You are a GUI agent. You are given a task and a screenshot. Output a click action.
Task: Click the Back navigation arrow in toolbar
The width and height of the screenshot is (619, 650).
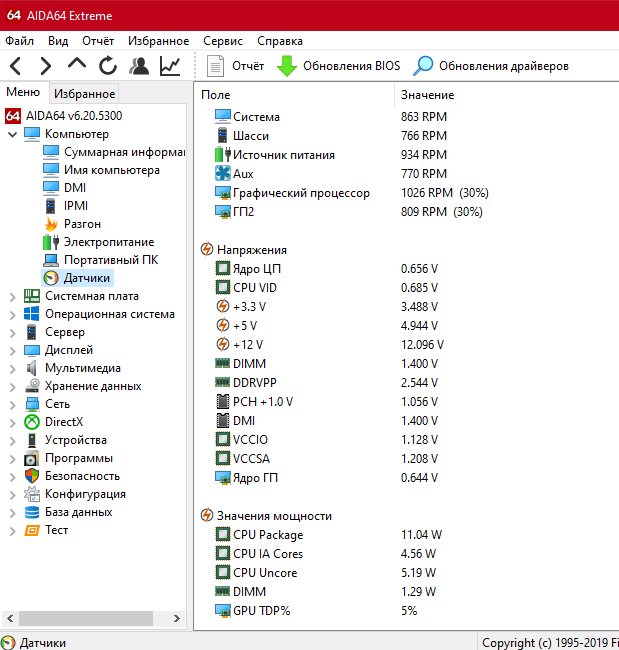15,66
